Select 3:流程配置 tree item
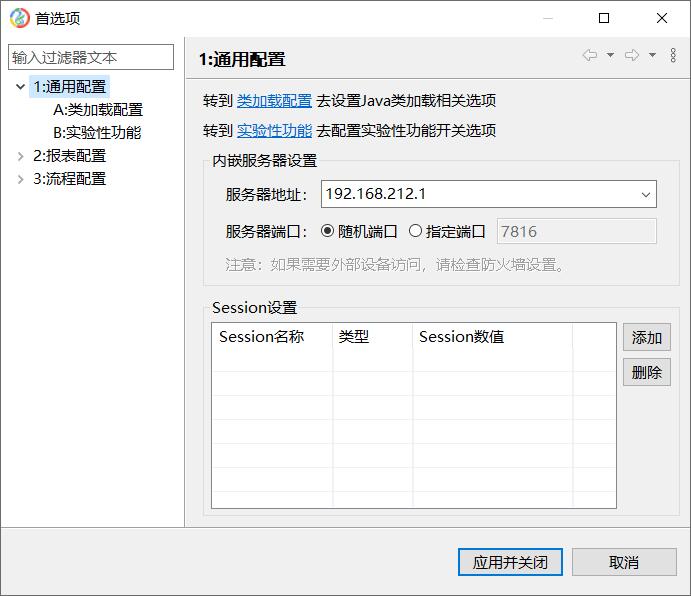This screenshot has width=691, height=596. click(70, 179)
